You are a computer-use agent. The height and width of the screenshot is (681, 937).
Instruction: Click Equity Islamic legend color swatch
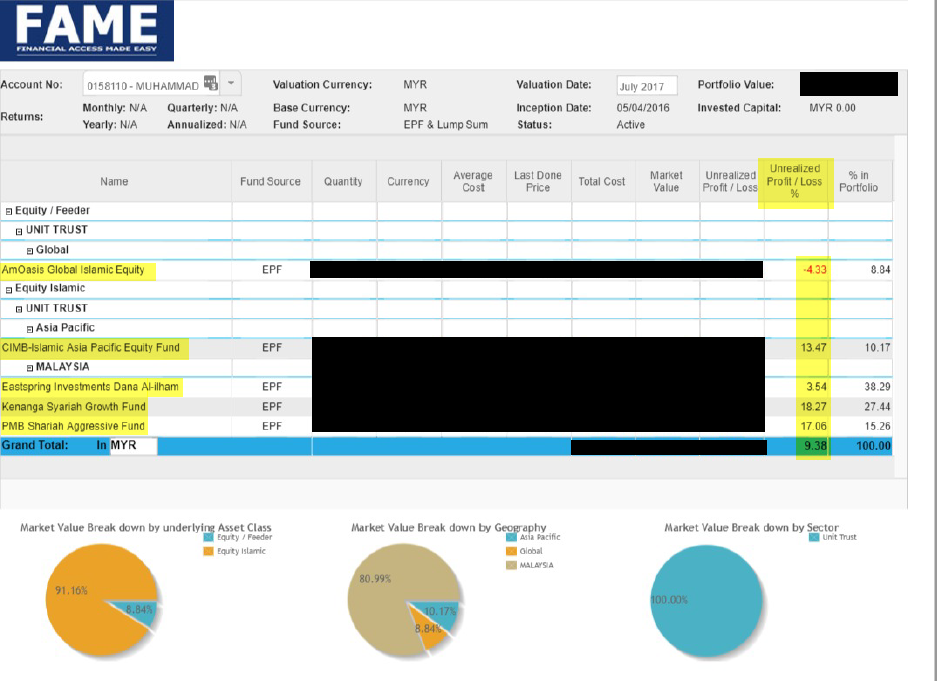pyautogui.click(x=209, y=551)
